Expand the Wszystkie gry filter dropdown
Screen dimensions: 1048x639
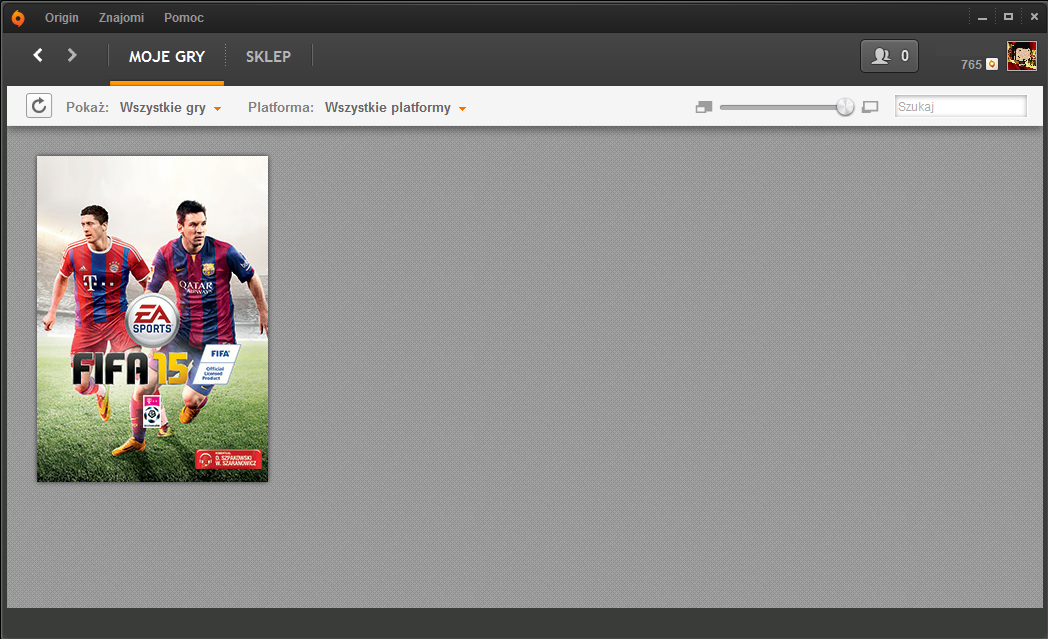[170, 108]
